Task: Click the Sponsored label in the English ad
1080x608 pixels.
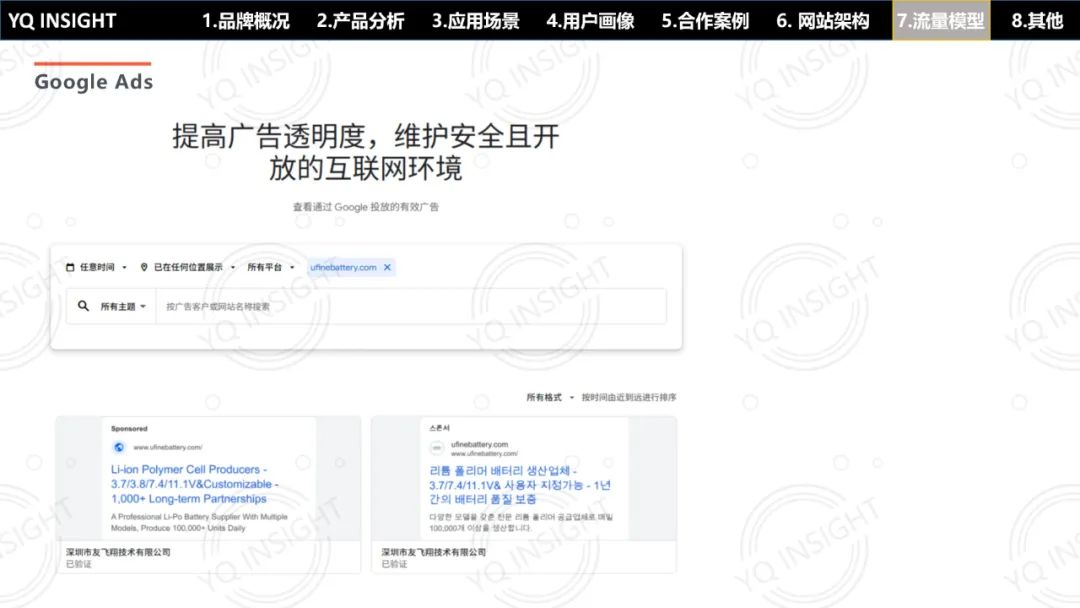Action: (x=129, y=428)
